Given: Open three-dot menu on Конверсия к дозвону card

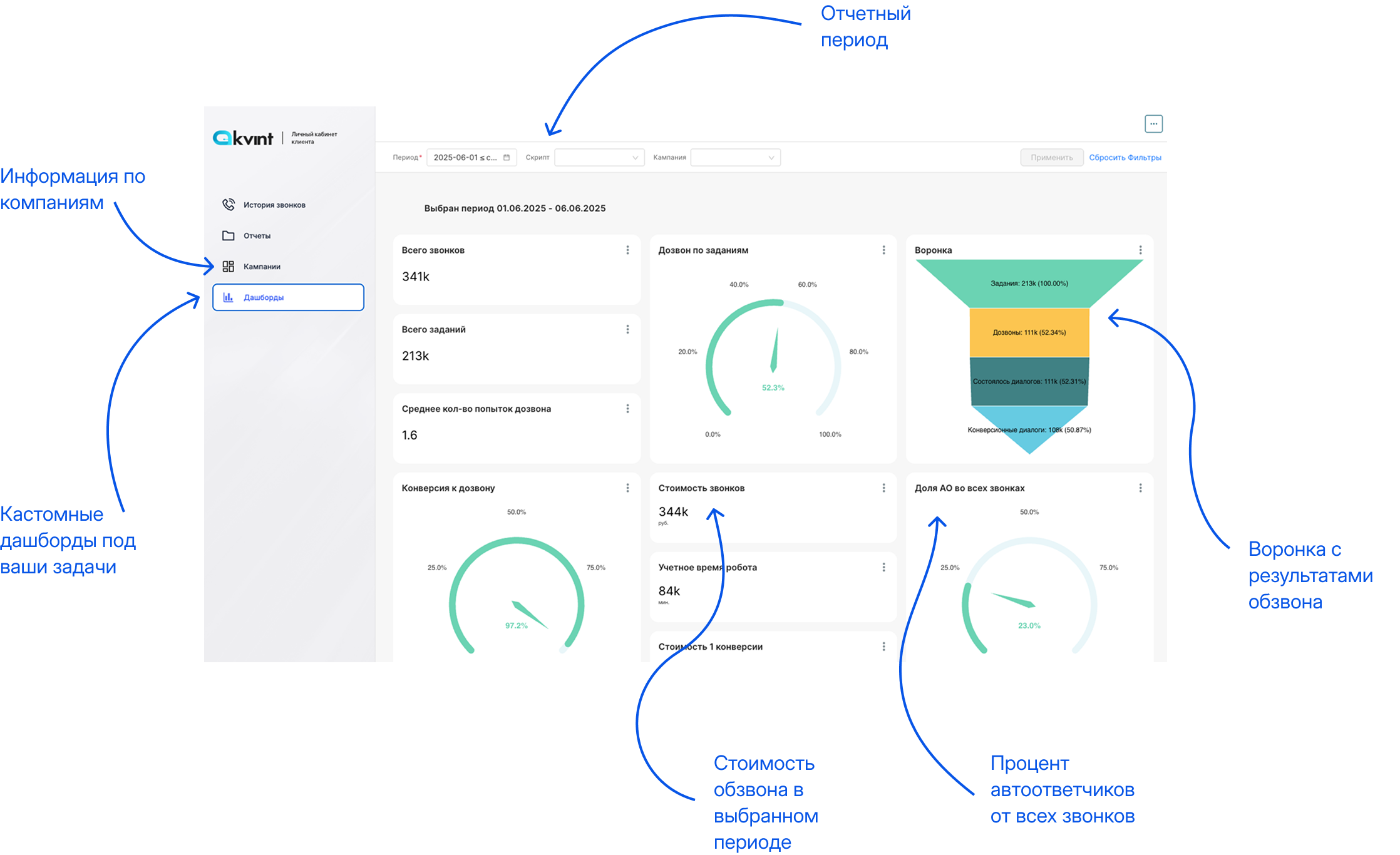Looking at the screenshot, I should [x=627, y=488].
